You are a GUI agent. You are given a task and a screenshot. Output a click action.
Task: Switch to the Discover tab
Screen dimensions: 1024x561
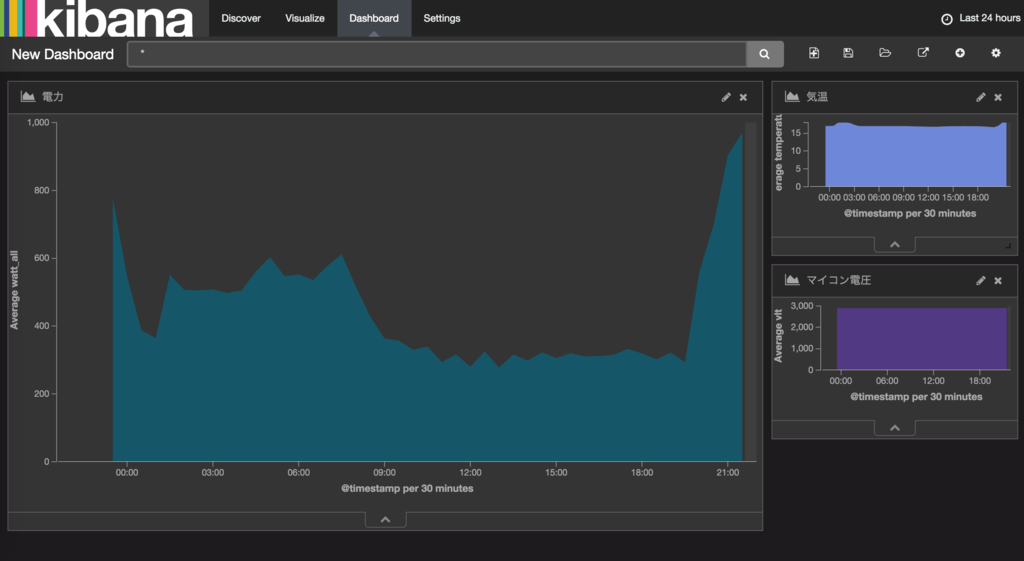pyautogui.click(x=241, y=18)
